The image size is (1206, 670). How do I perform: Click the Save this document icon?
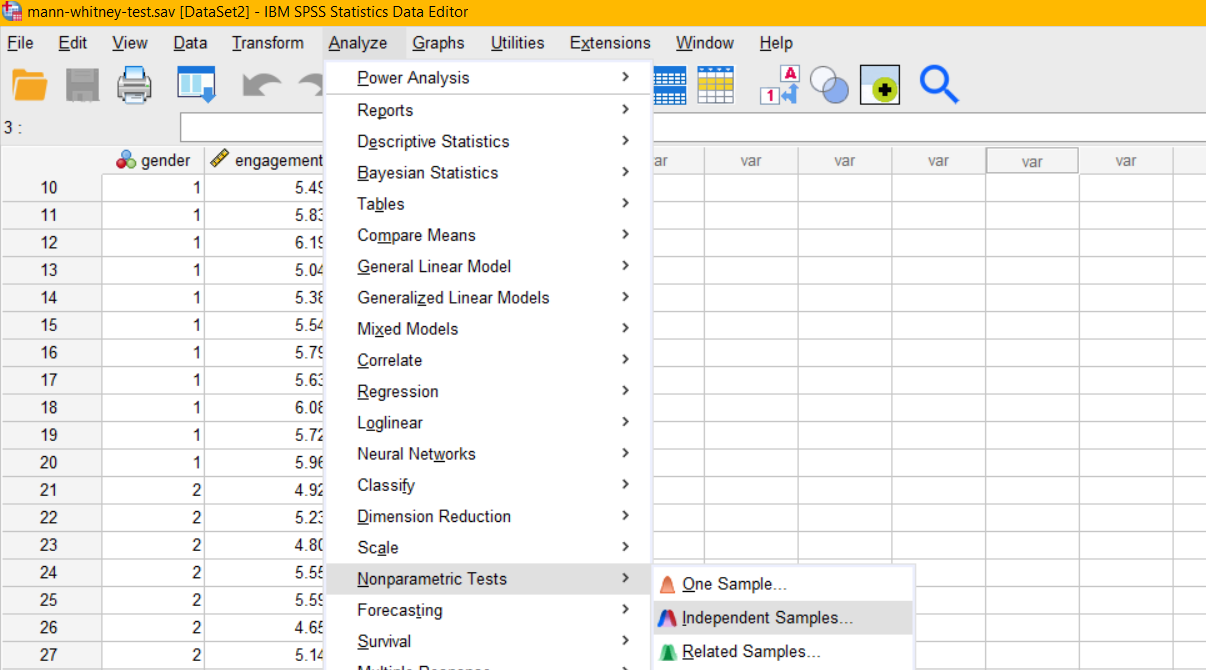click(83, 86)
